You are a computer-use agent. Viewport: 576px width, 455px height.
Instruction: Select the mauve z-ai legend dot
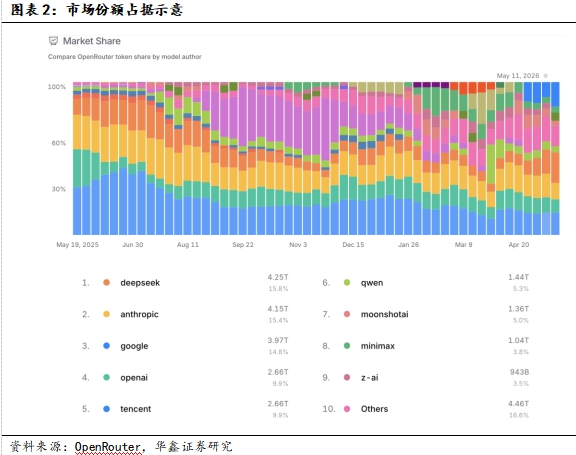(347, 377)
